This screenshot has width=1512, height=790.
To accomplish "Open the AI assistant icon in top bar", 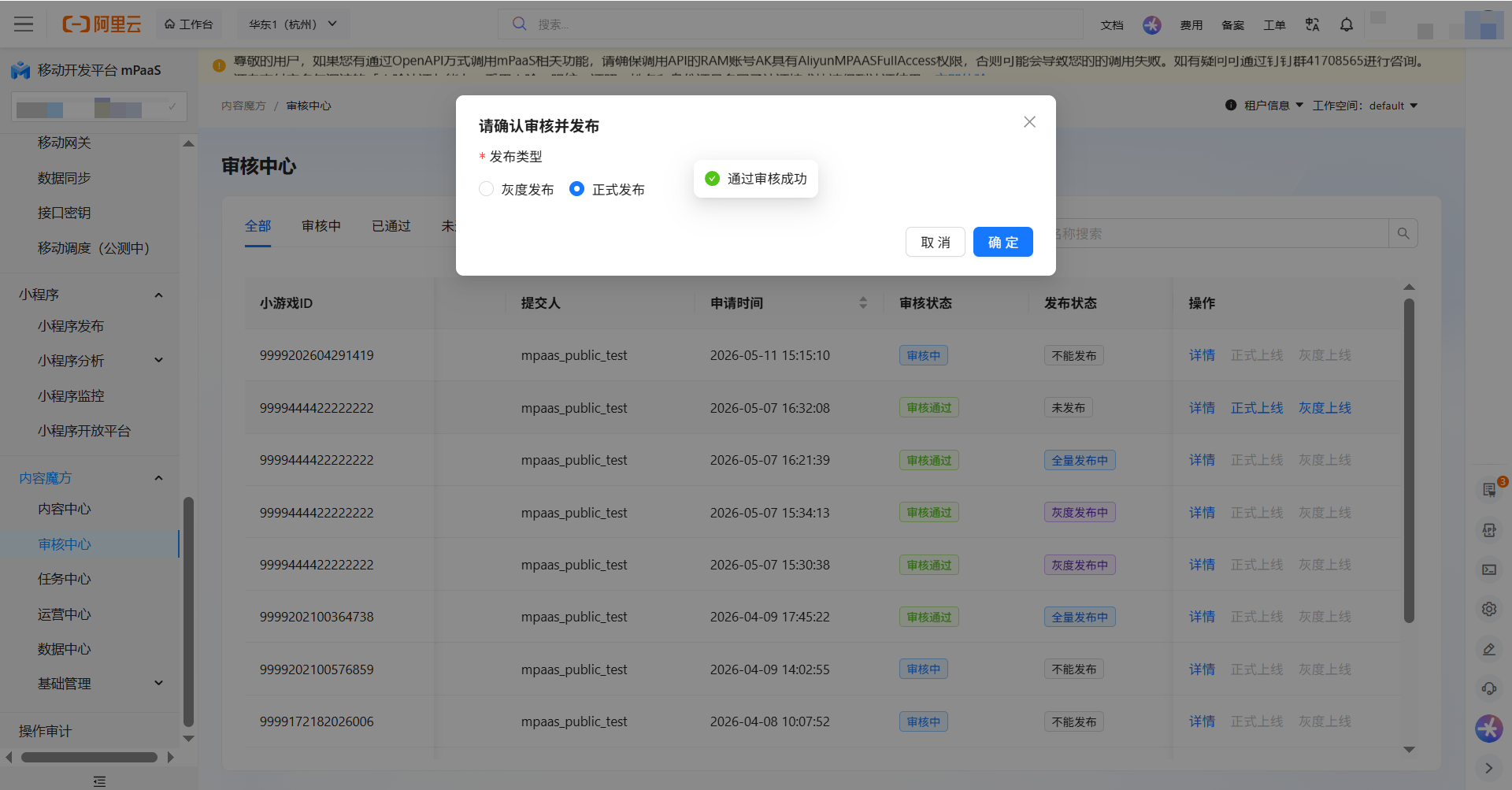I will pyautogui.click(x=1152, y=25).
